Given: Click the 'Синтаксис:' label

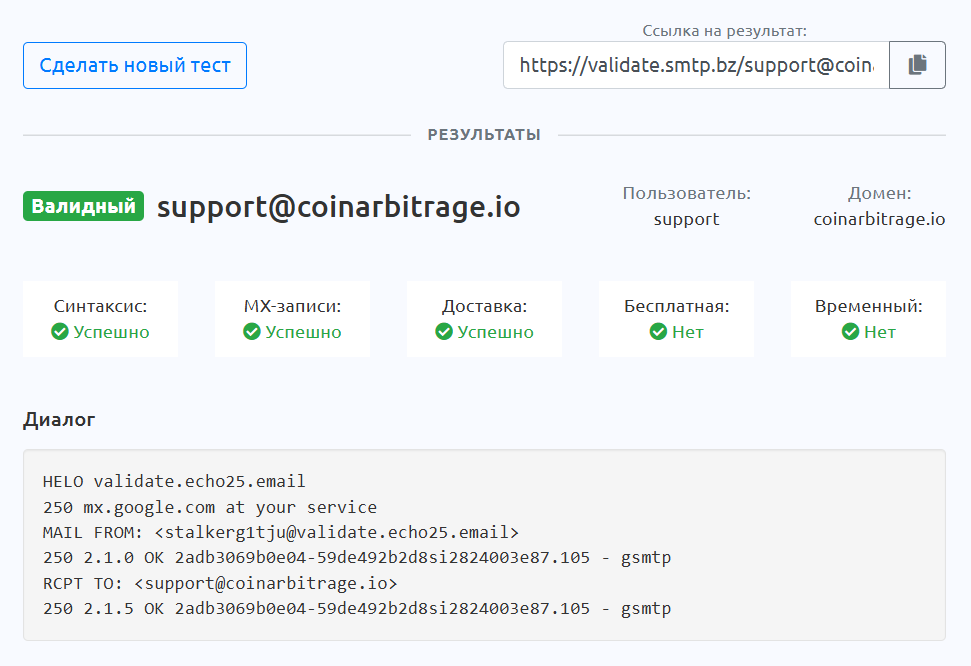Looking at the screenshot, I should tap(100, 306).
